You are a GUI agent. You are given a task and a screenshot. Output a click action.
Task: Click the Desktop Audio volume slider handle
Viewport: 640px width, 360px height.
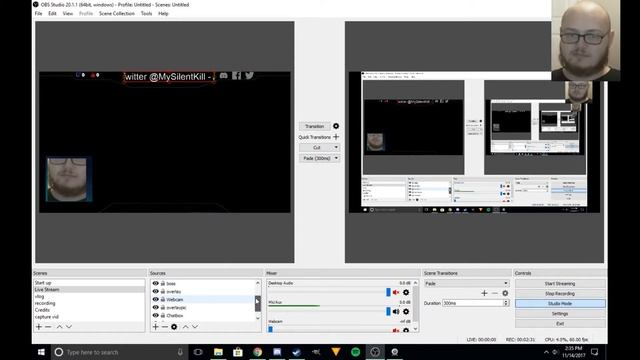(388, 292)
